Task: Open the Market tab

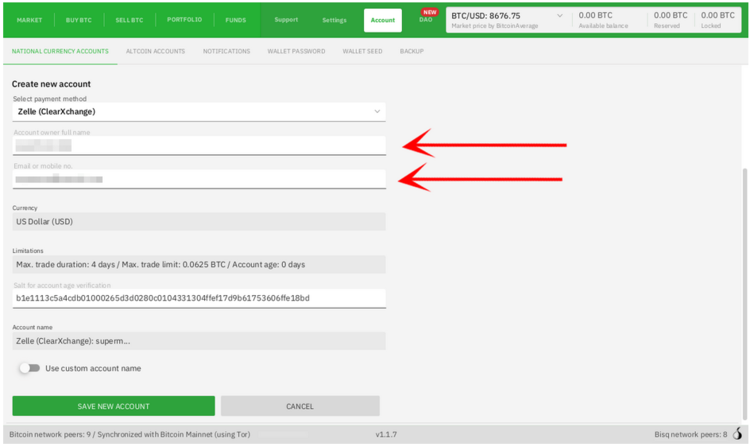Action: [x=29, y=20]
